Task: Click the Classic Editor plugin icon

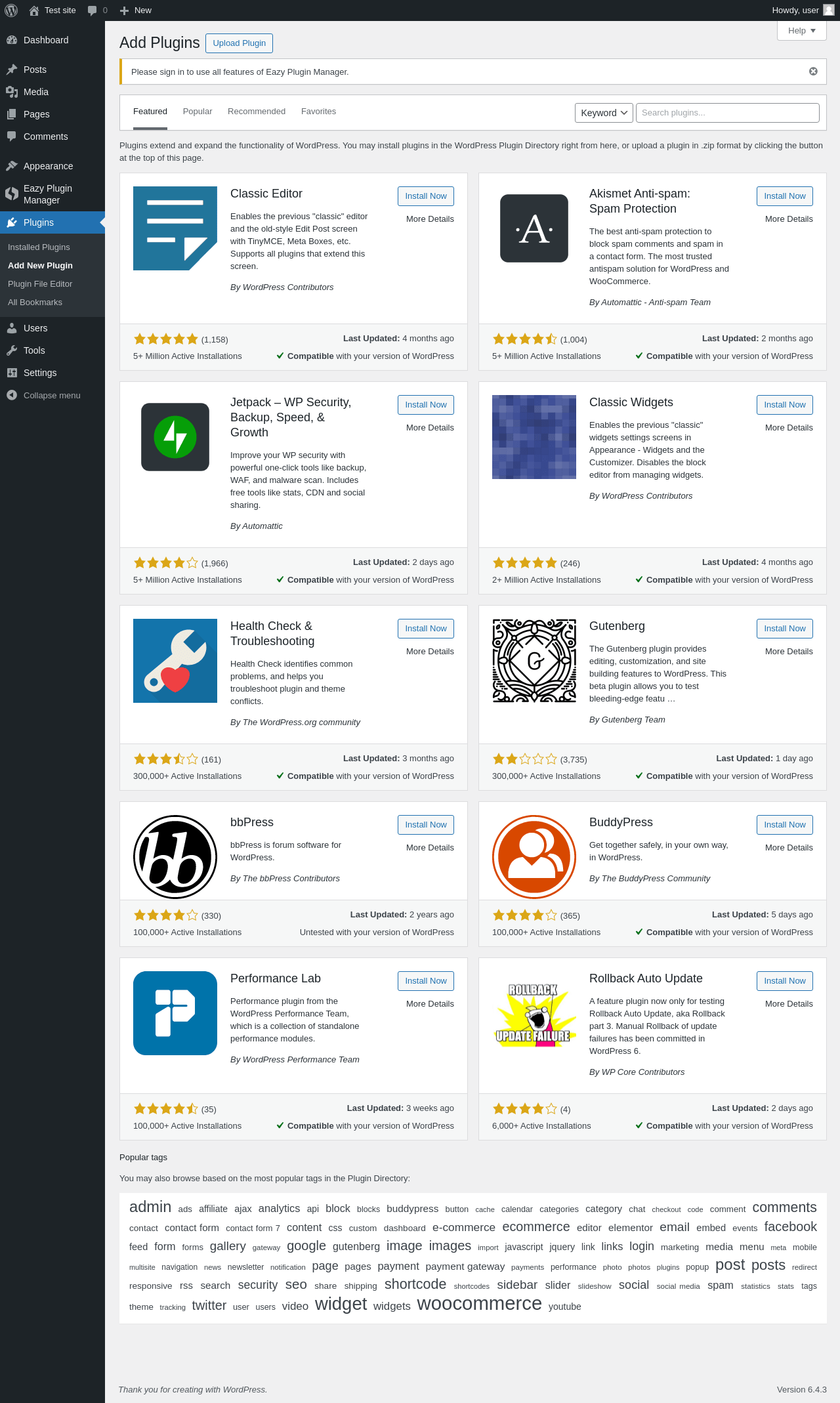Action: [x=175, y=228]
